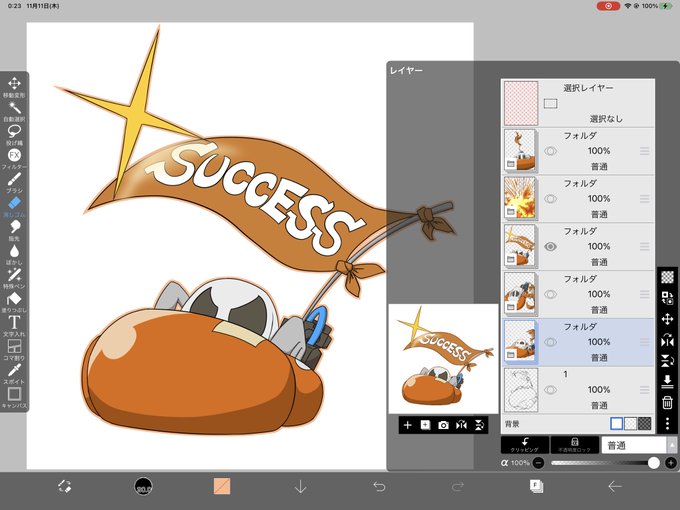
Task: Click the add special layer icon beside the plus
Action: pos(425,425)
